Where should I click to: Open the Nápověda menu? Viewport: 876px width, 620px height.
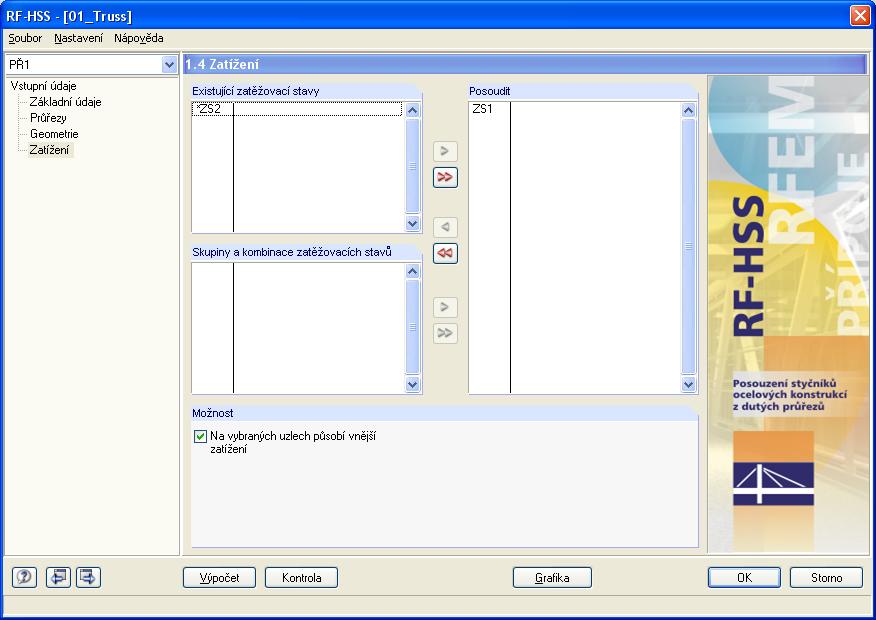tap(139, 39)
